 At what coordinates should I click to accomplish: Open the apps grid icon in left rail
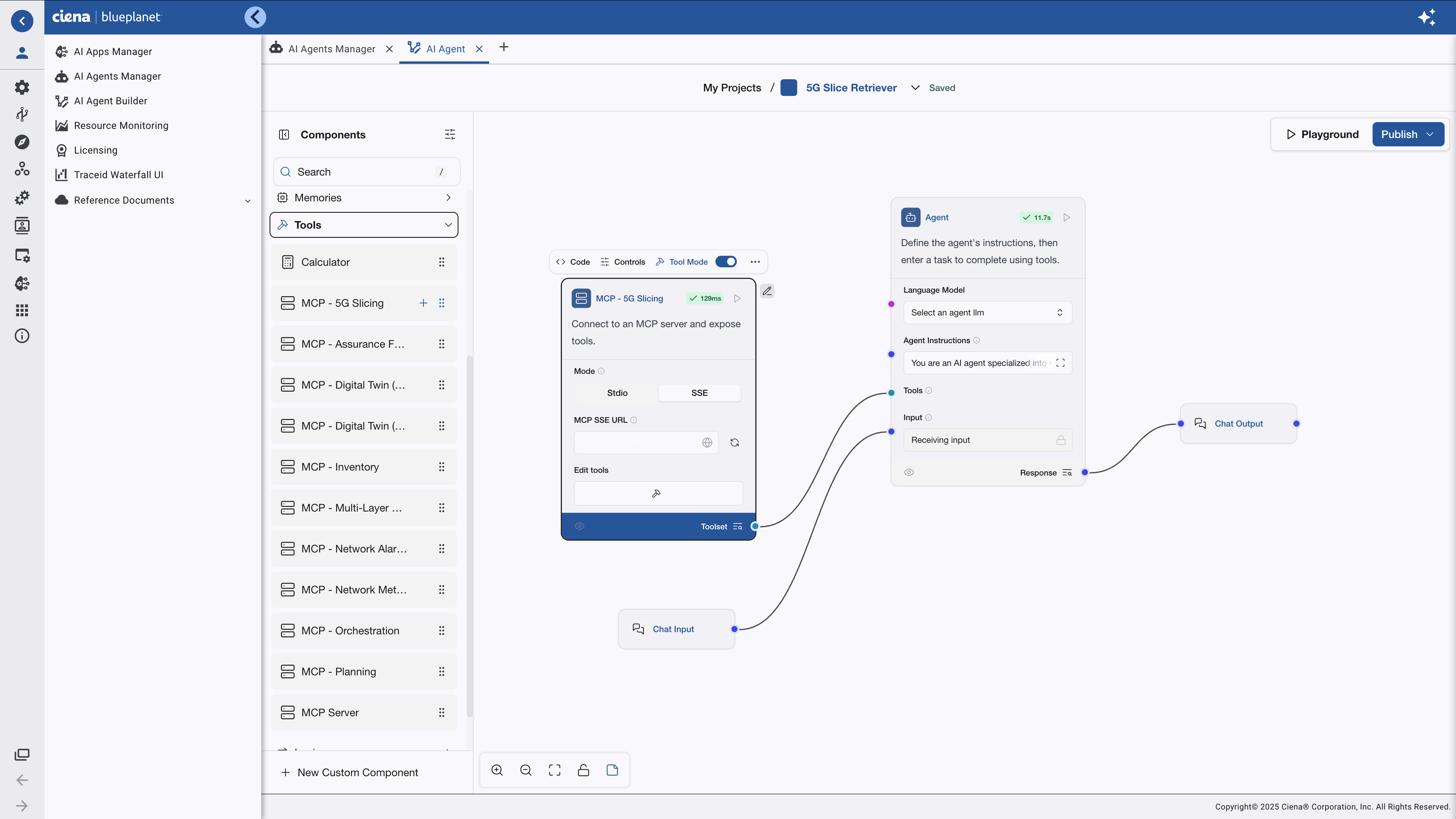tap(22, 310)
